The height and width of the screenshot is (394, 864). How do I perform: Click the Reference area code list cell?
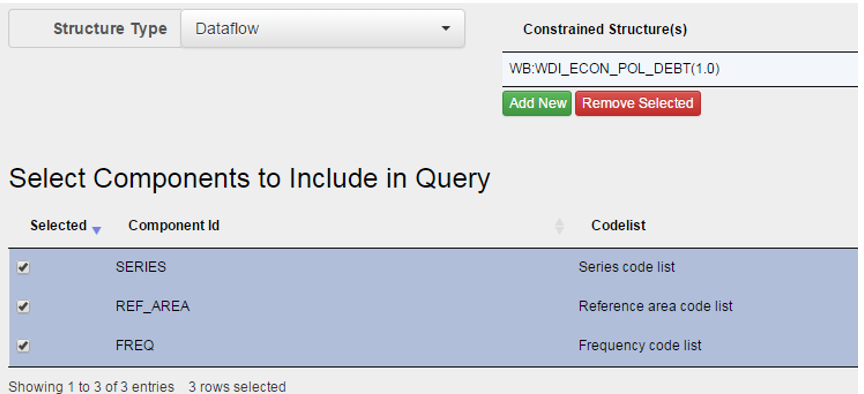coord(656,306)
